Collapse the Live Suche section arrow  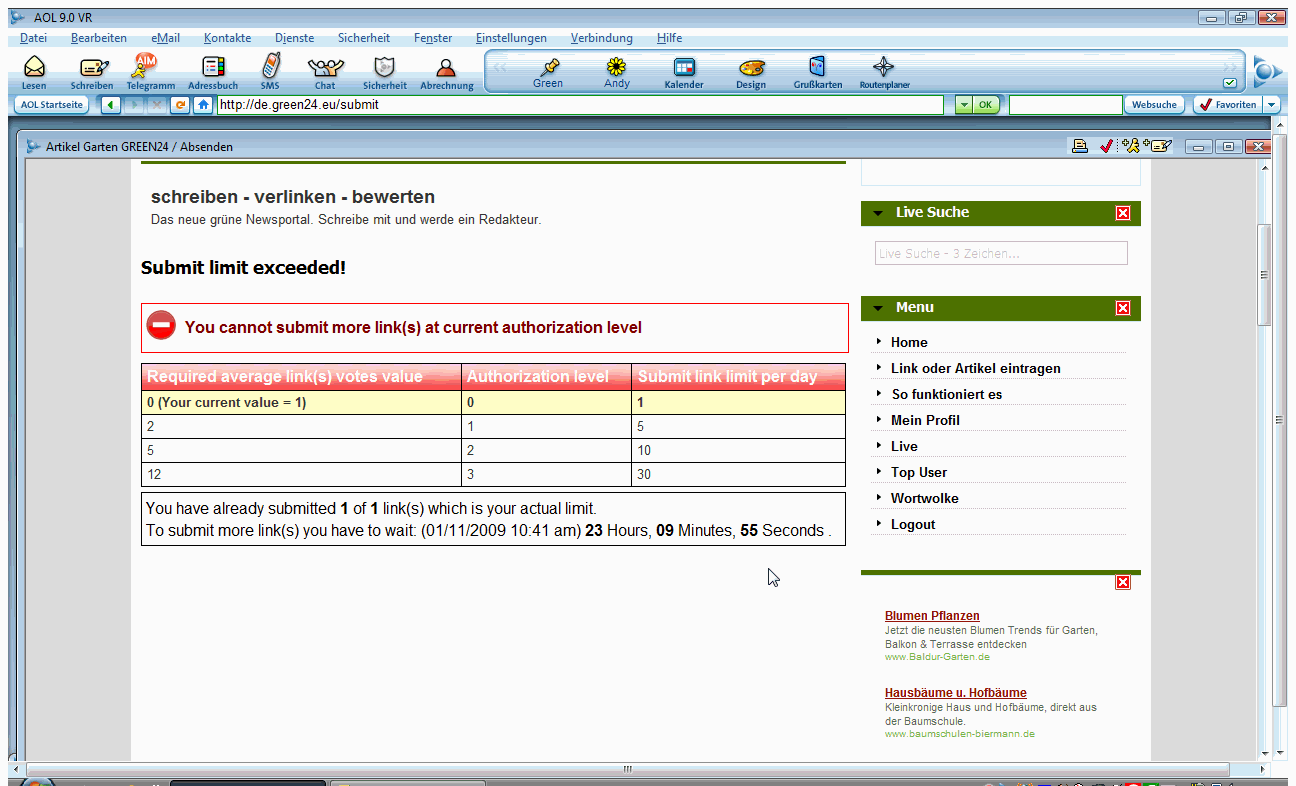tap(878, 213)
